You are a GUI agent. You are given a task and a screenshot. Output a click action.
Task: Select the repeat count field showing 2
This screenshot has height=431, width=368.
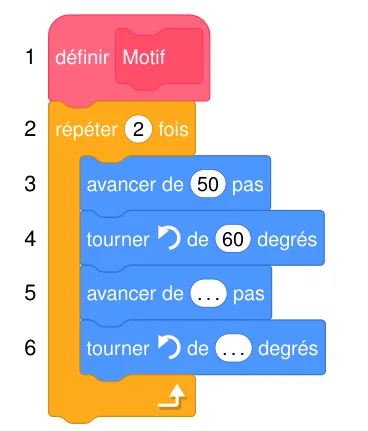pyautogui.click(x=138, y=129)
